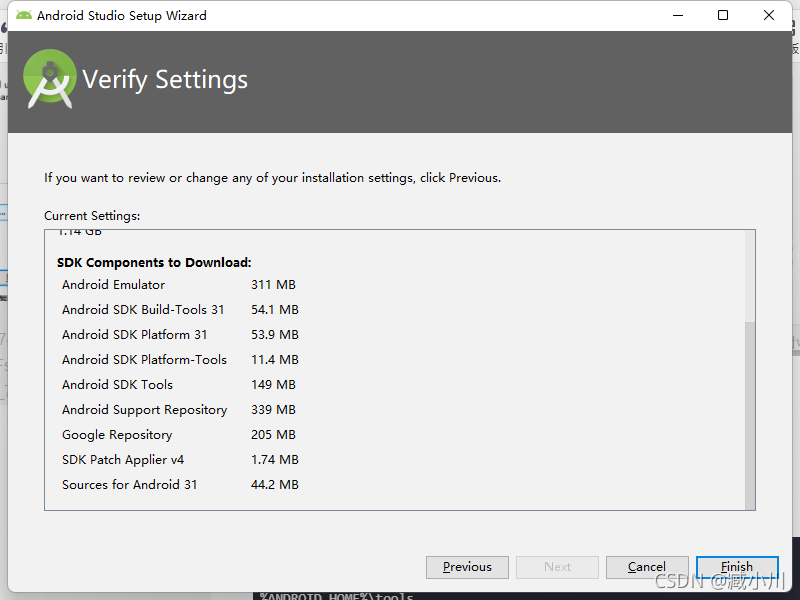Click the SDK Components to Download heading
Screen dimensions: 800x600
tap(154, 263)
